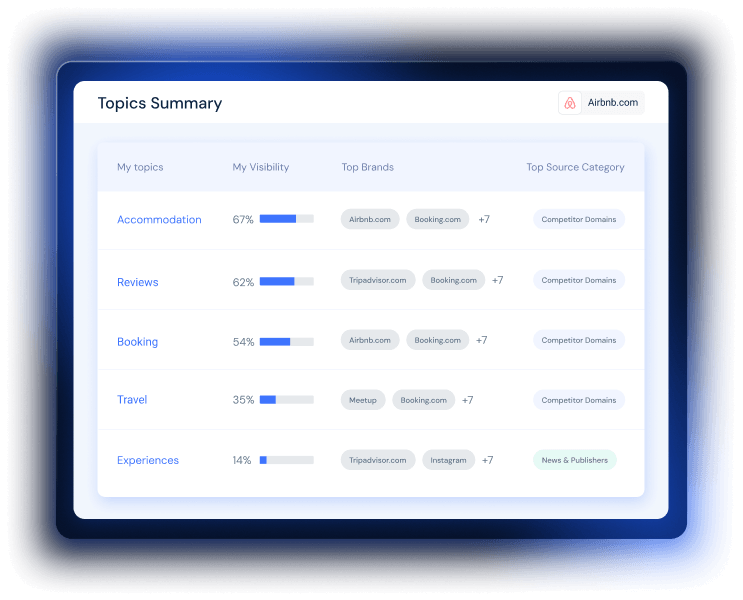Open the Experiences topic link
743x600 pixels.
(x=148, y=460)
